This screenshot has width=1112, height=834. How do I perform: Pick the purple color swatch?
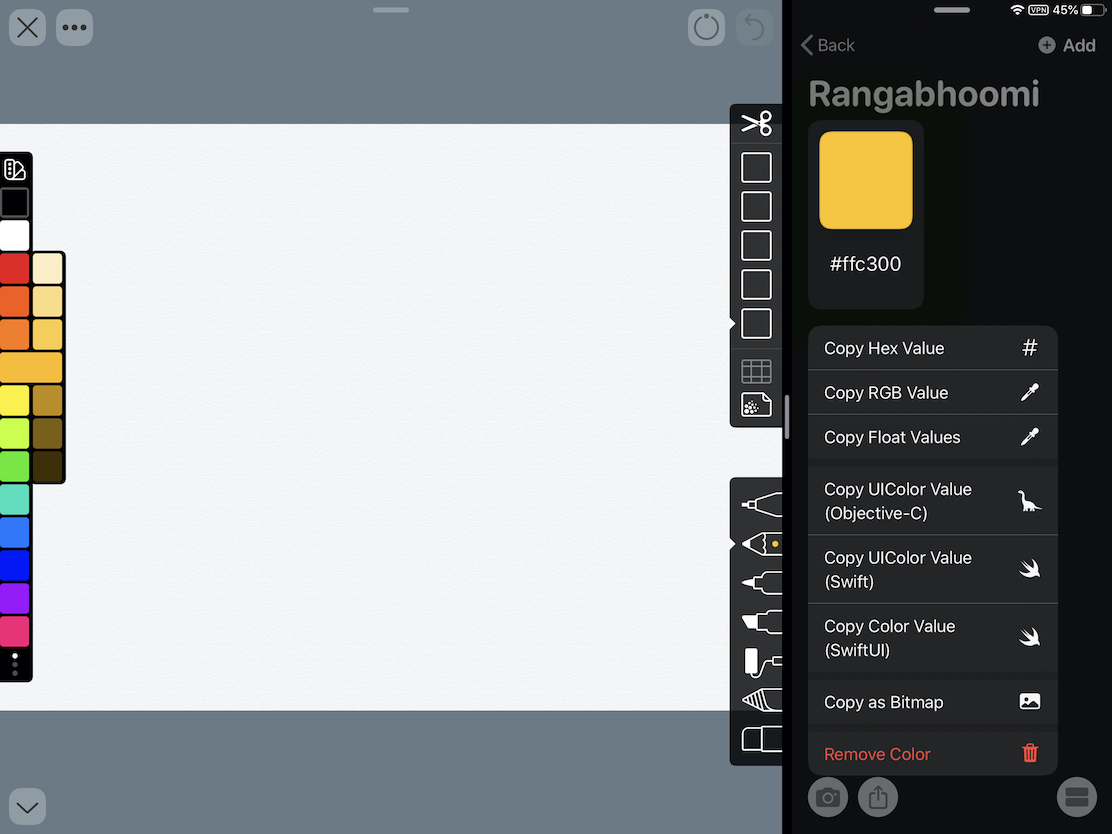tap(14, 599)
